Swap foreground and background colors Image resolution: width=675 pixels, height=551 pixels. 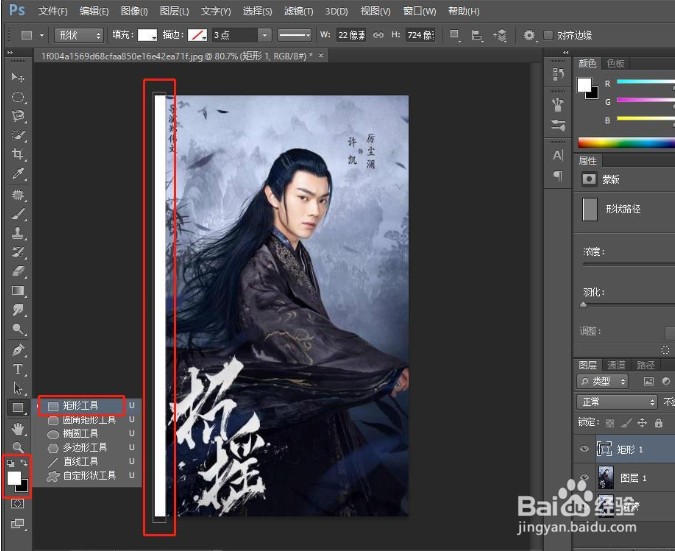[24, 463]
